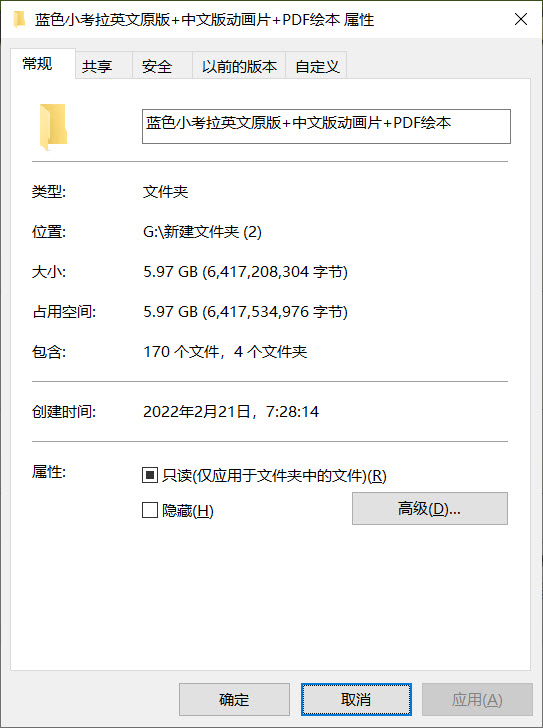
Task: Click the 类型: label
Action: tap(49, 191)
